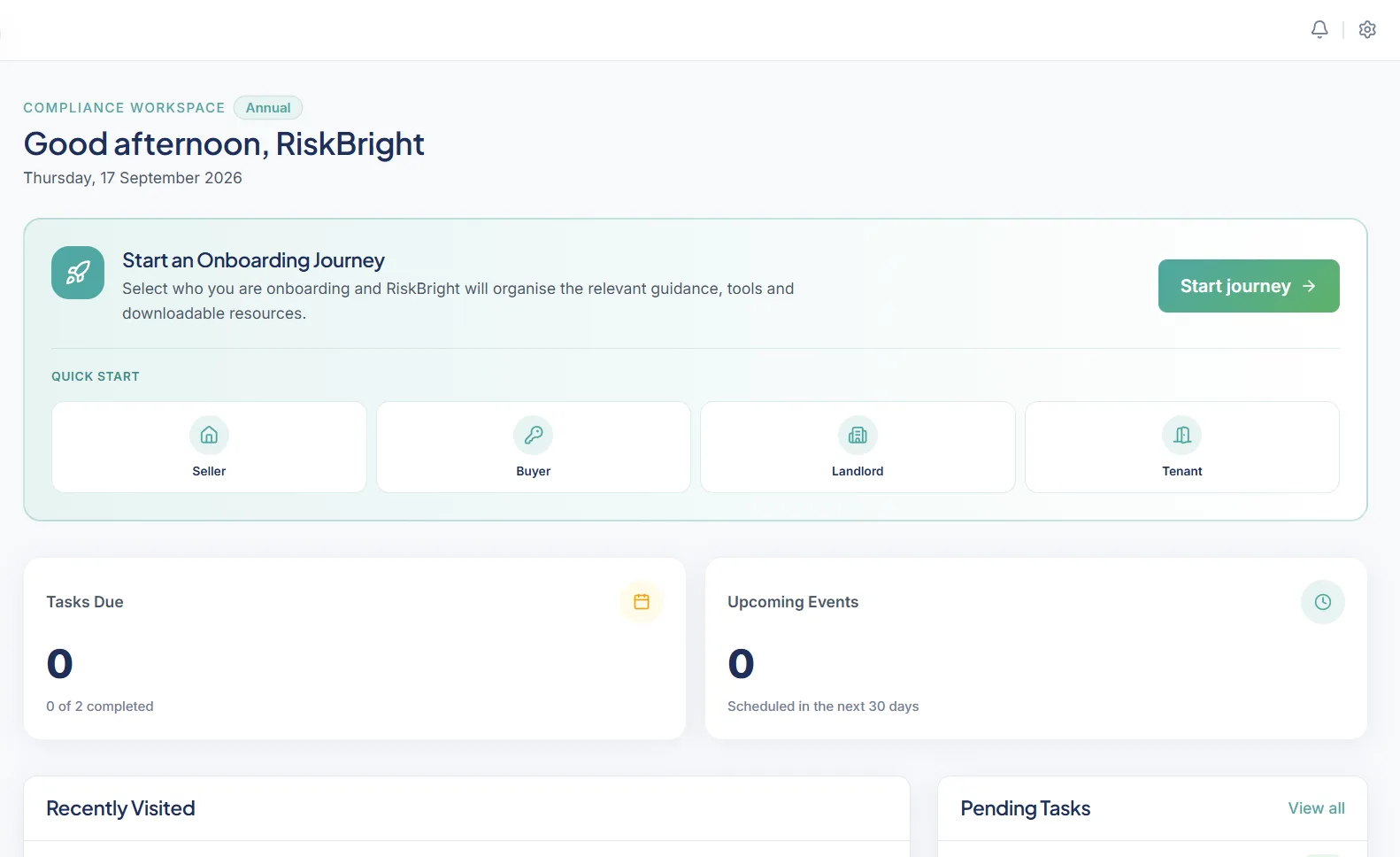Click the door icon on Tenant card

click(x=1182, y=435)
